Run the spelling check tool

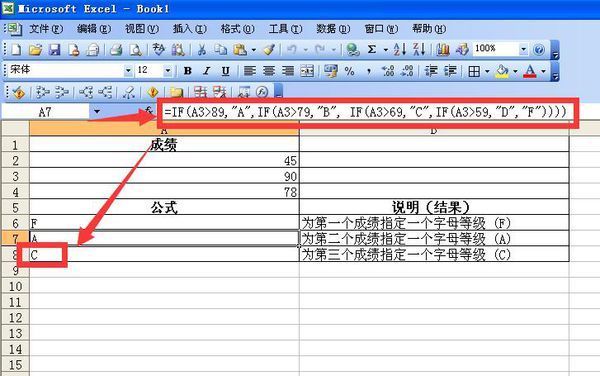click(158, 50)
